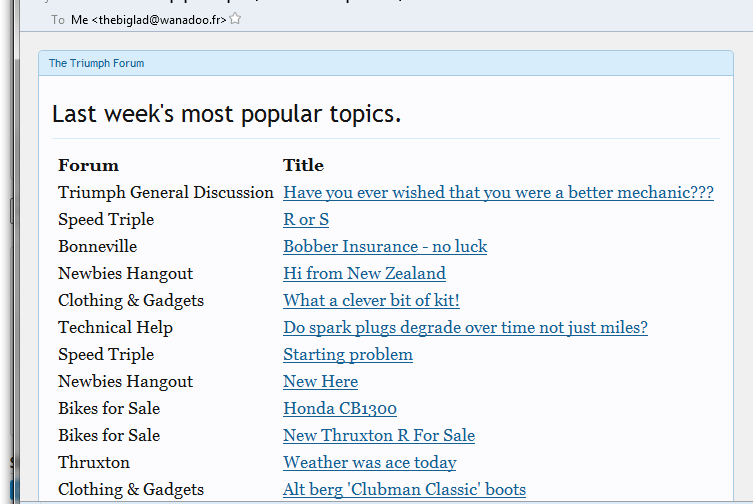
Task: Click the 'Technical Help' forum name
Action: [x=115, y=328]
